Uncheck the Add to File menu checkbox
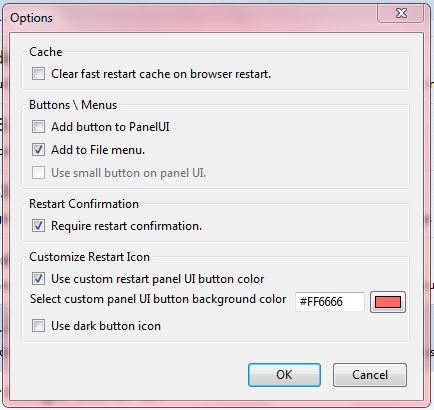 click(x=38, y=150)
